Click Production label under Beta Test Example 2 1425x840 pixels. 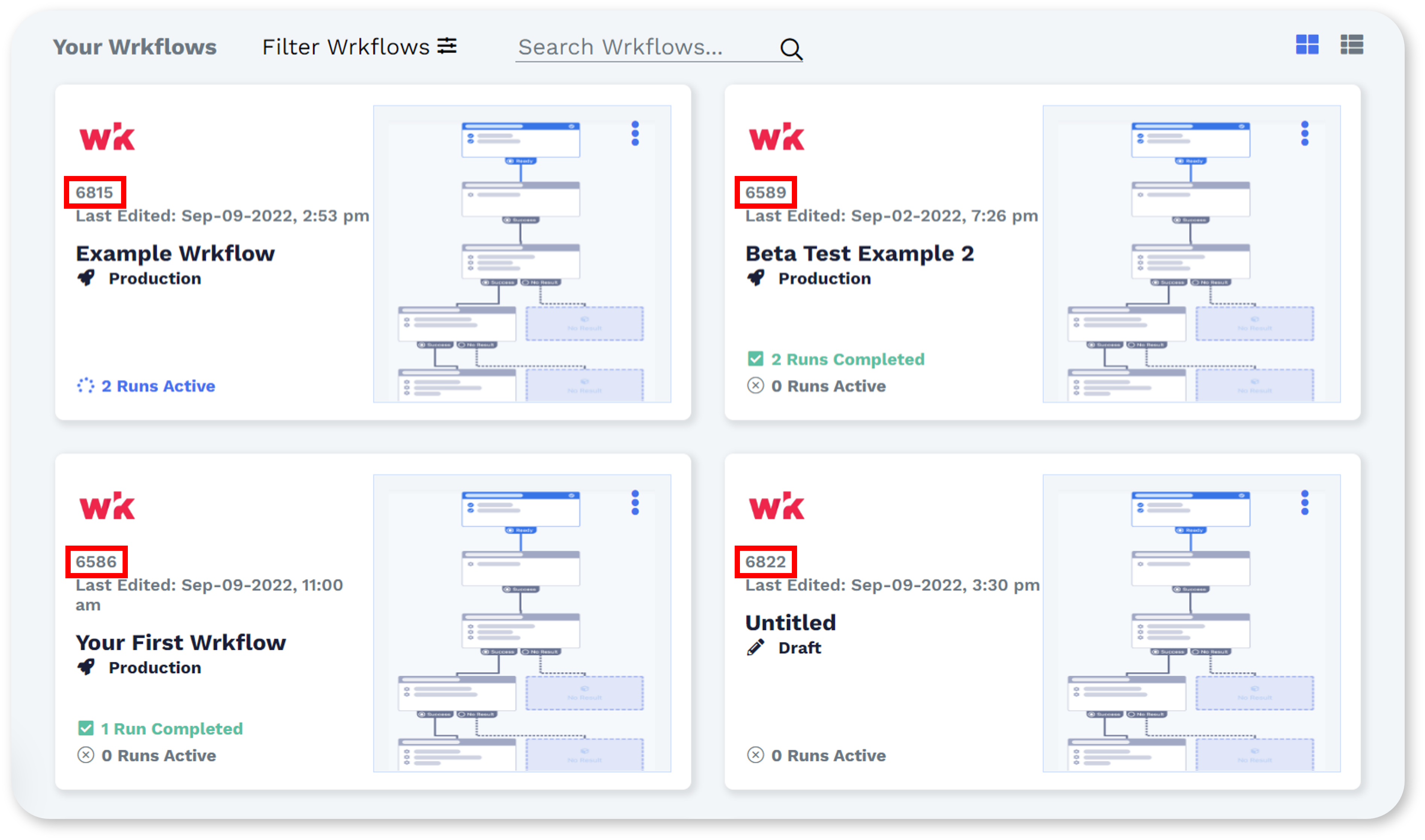825,279
